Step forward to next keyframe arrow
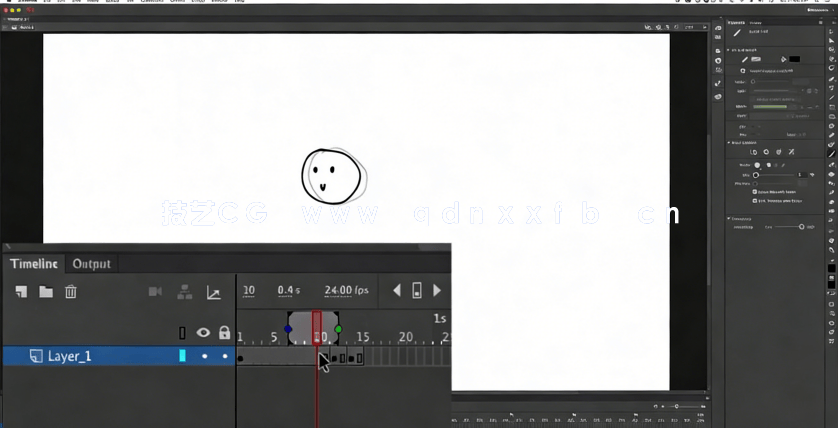This screenshot has height=428, width=838. point(437,290)
